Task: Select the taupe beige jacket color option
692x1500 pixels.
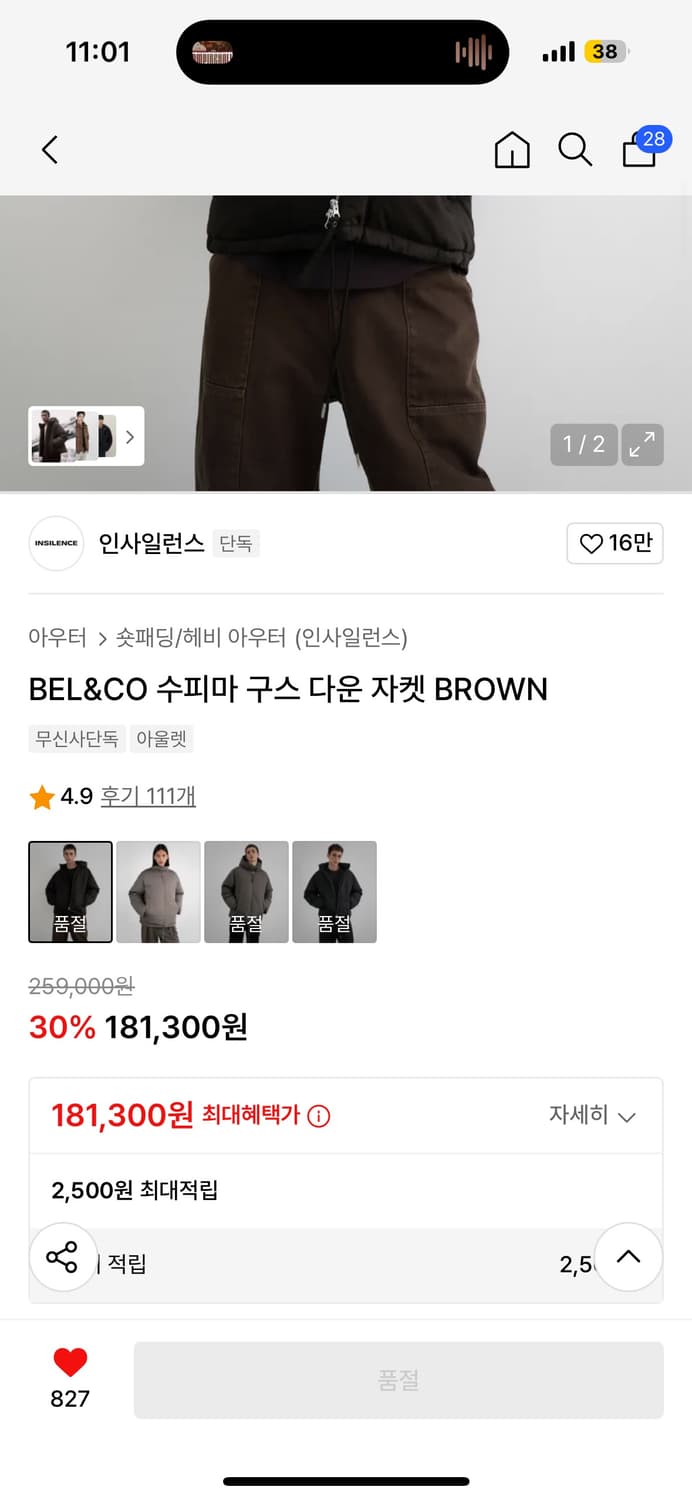Action: (158, 892)
